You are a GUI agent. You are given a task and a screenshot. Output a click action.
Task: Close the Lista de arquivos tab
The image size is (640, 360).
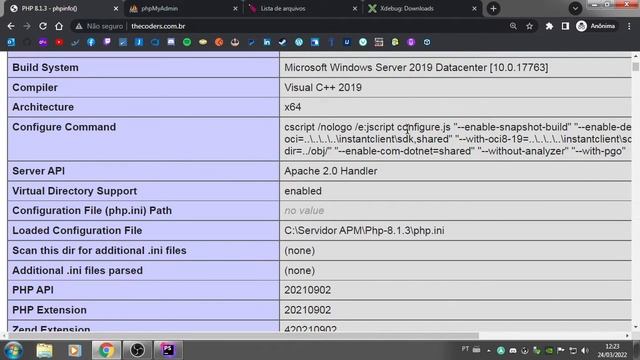[x=355, y=9]
